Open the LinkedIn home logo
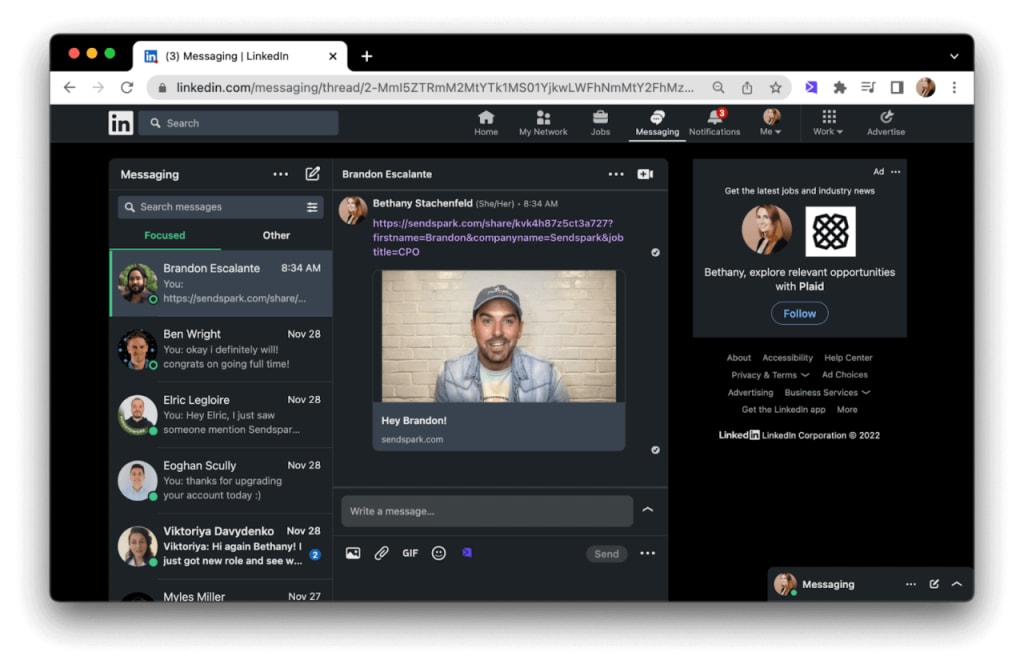Viewport: 1024px width, 668px height. click(121, 123)
